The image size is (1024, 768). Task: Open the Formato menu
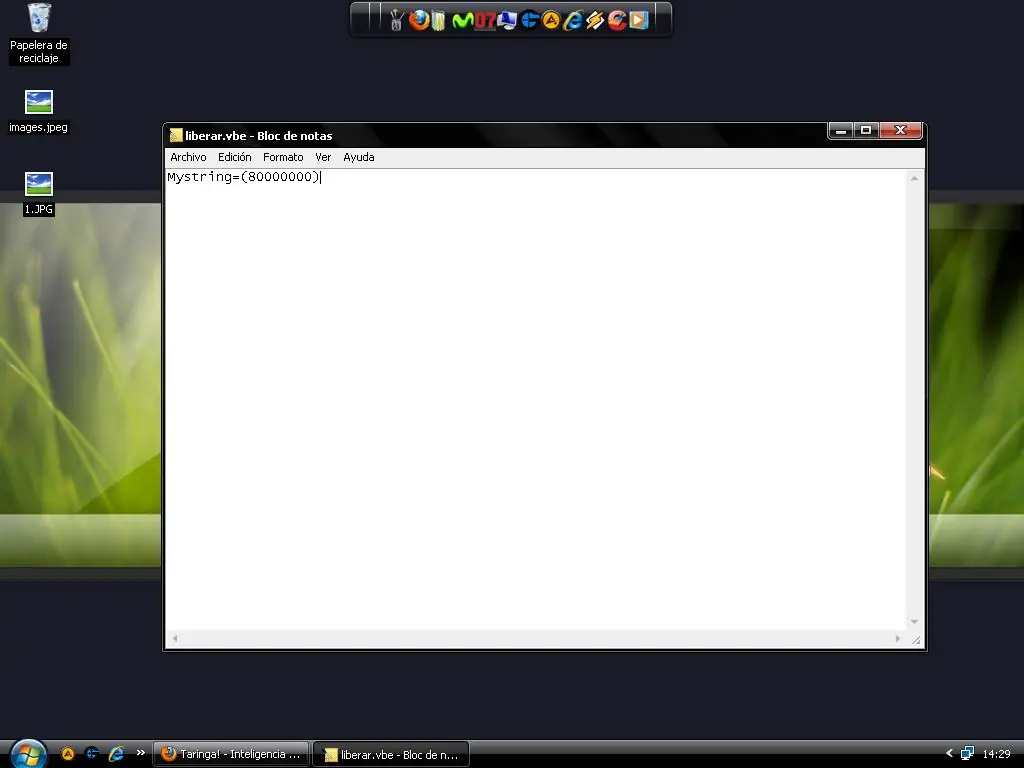pos(283,157)
